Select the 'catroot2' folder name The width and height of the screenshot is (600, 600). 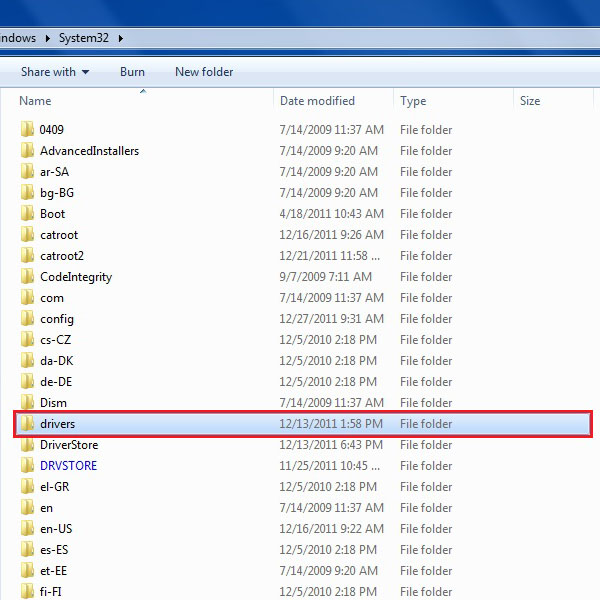[x=62, y=256]
